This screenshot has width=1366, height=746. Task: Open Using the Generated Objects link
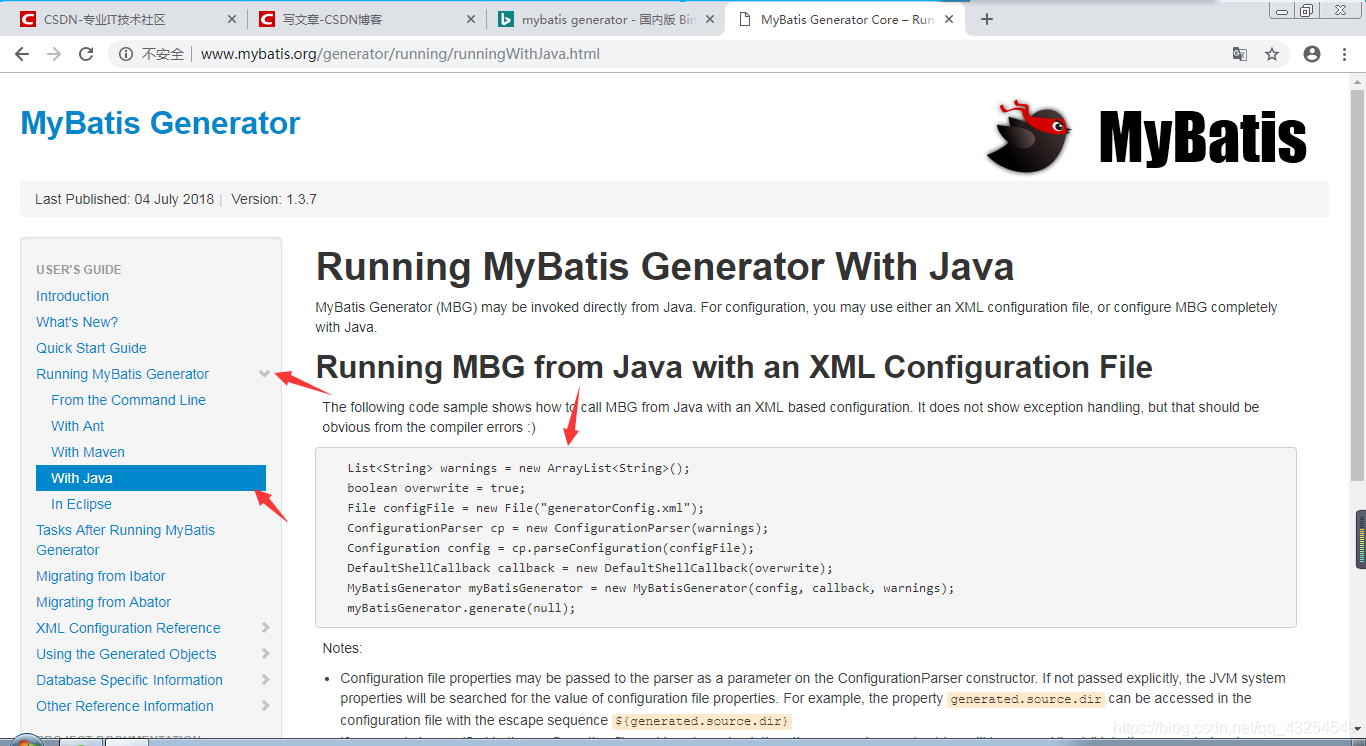[126, 654]
